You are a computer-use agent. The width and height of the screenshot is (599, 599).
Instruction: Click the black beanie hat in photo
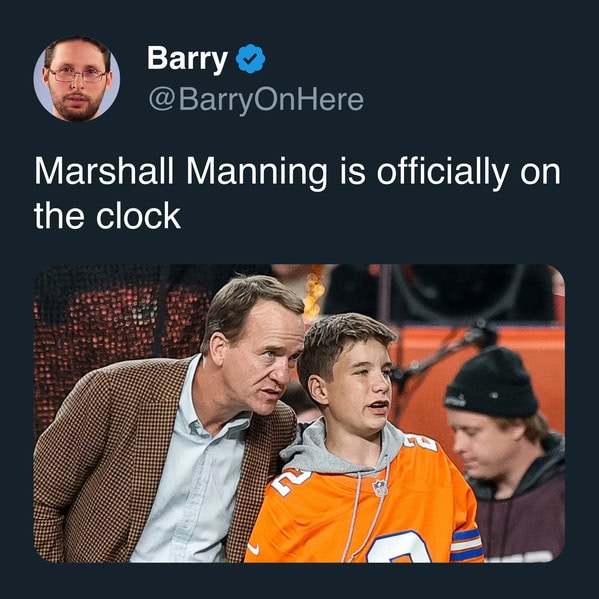pyautogui.click(x=492, y=384)
